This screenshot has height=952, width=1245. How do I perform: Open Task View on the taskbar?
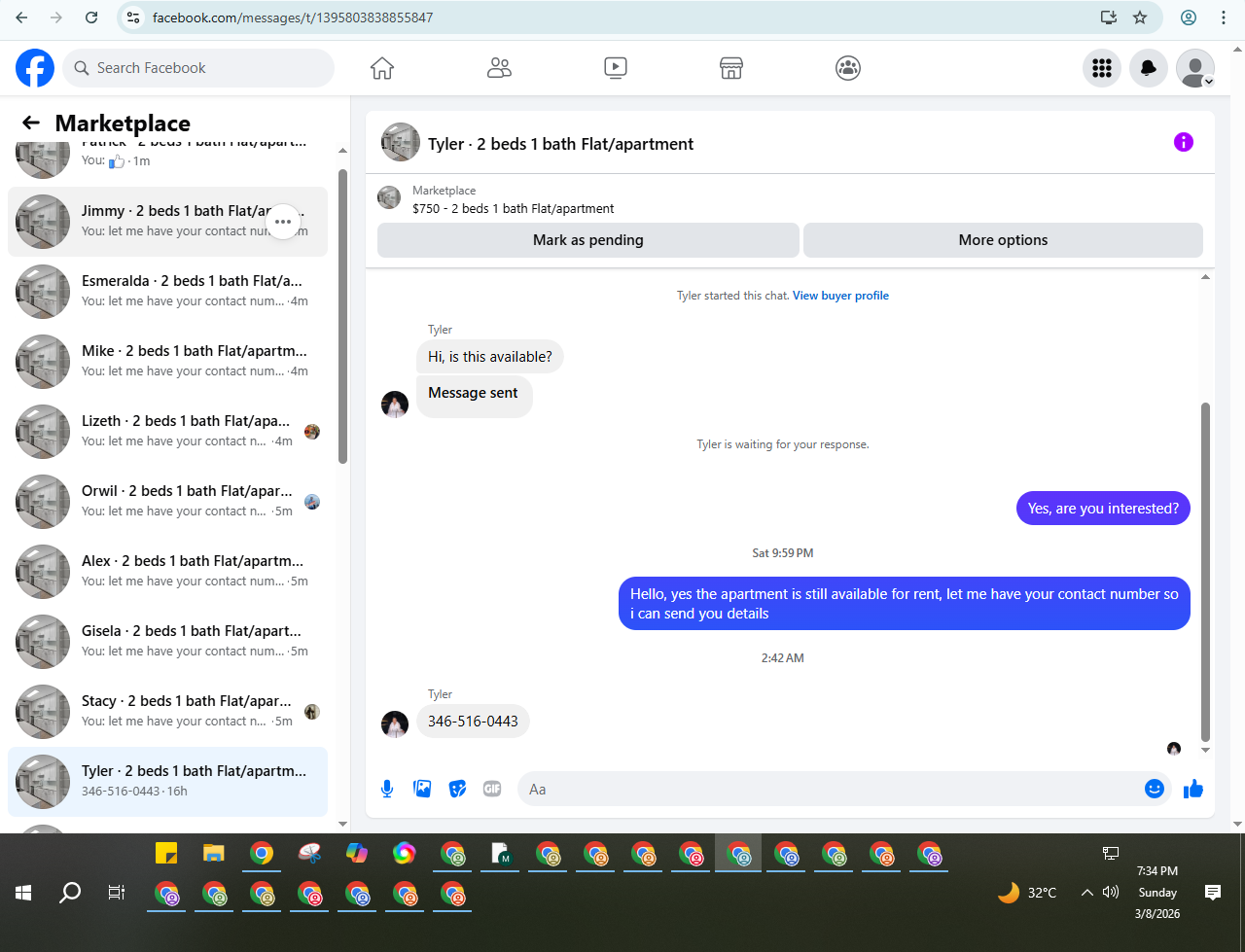click(x=117, y=893)
